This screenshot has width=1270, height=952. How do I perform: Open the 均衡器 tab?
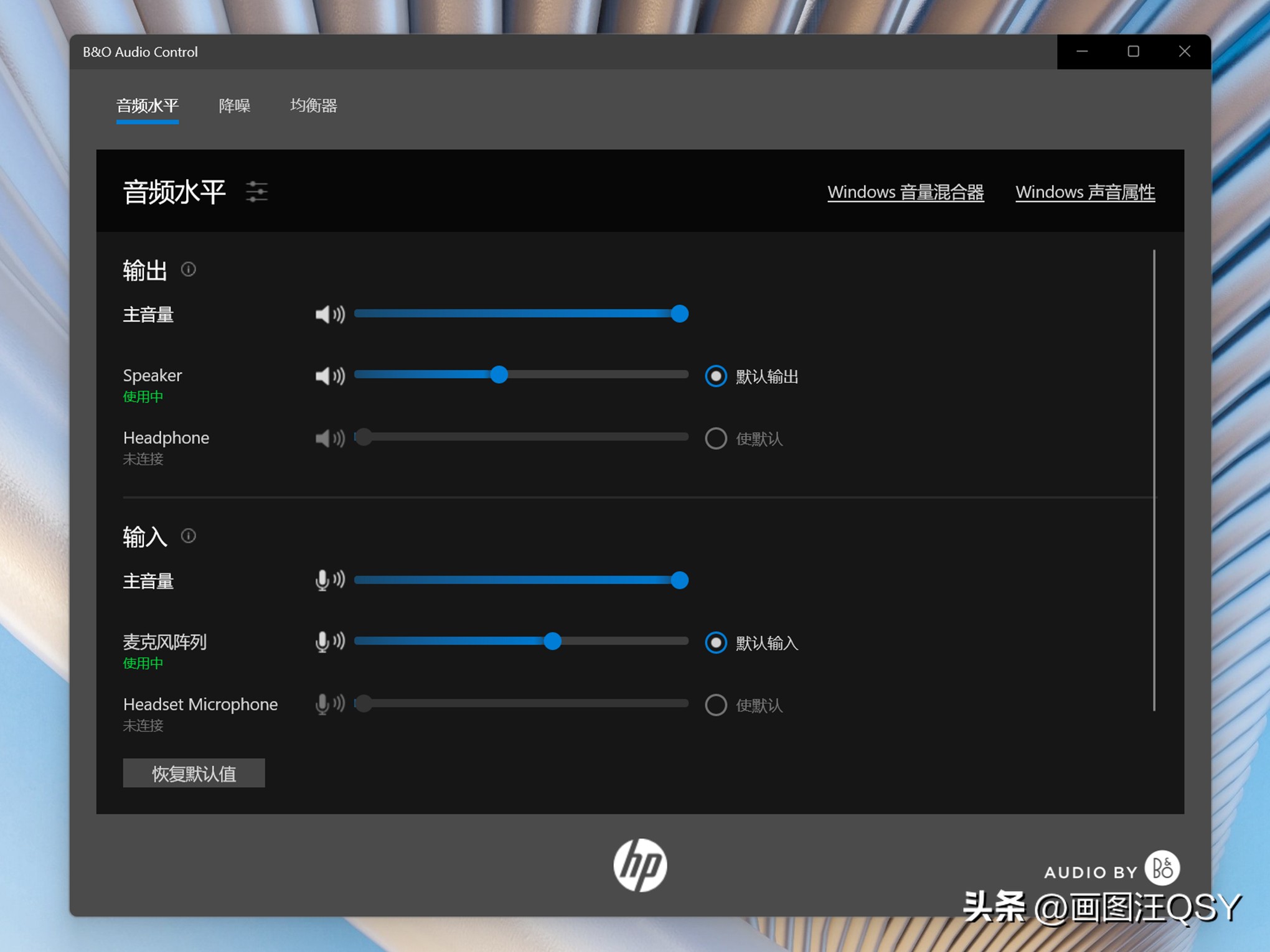[x=314, y=106]
